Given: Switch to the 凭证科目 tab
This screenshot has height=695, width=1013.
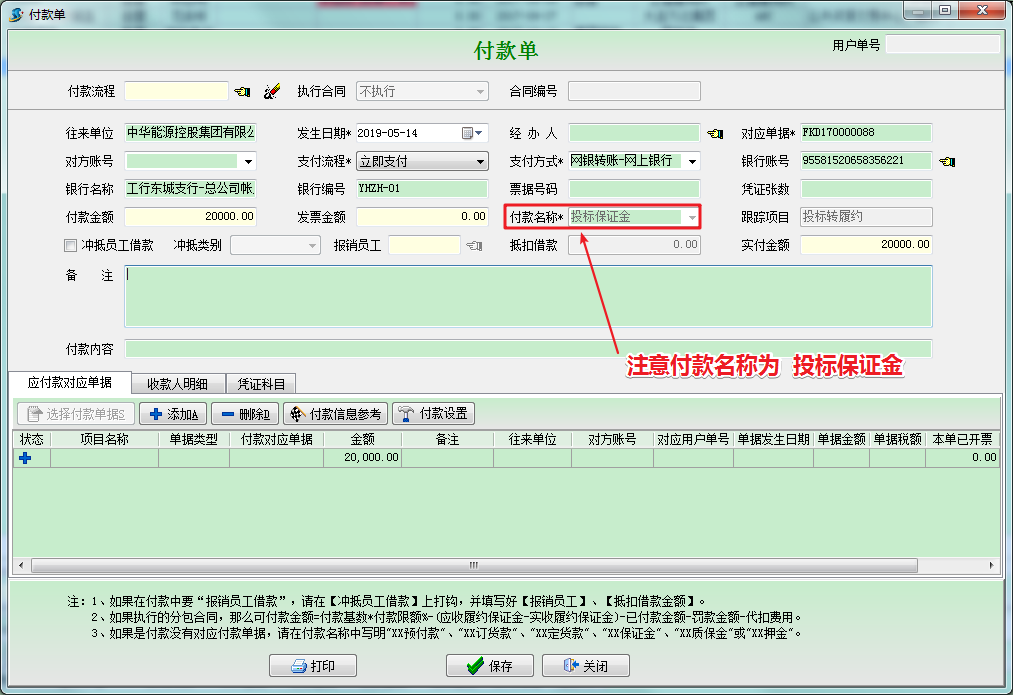Looking at the screenshot, I should 261,383.
